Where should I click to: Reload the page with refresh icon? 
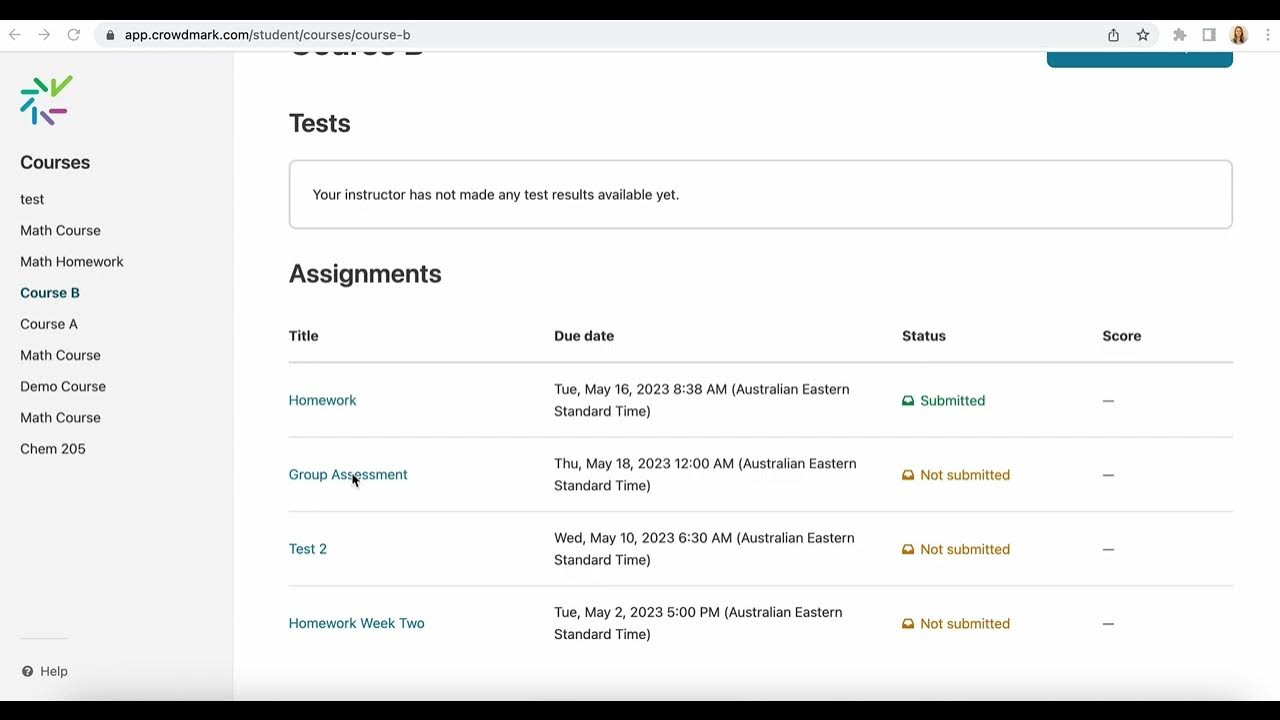tap(73, 35)
